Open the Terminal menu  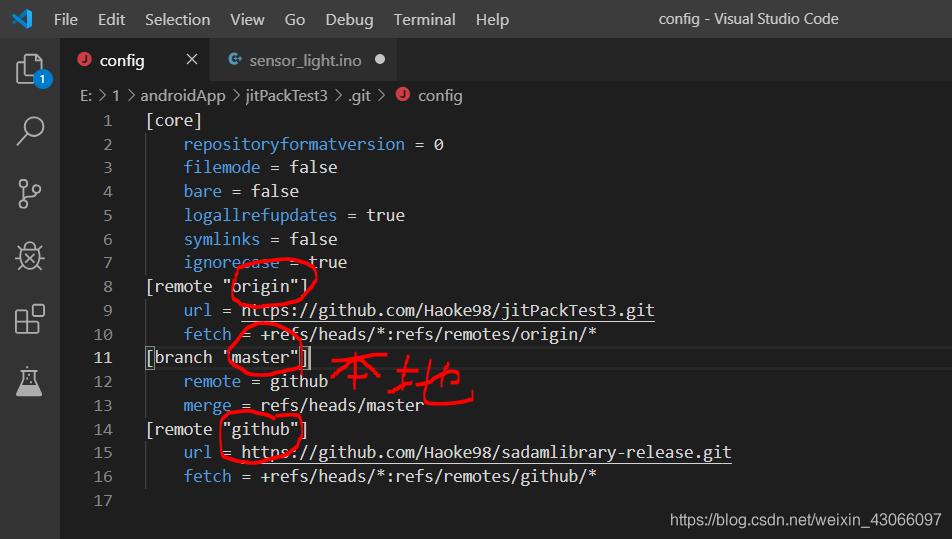click(x=424, y=19)
